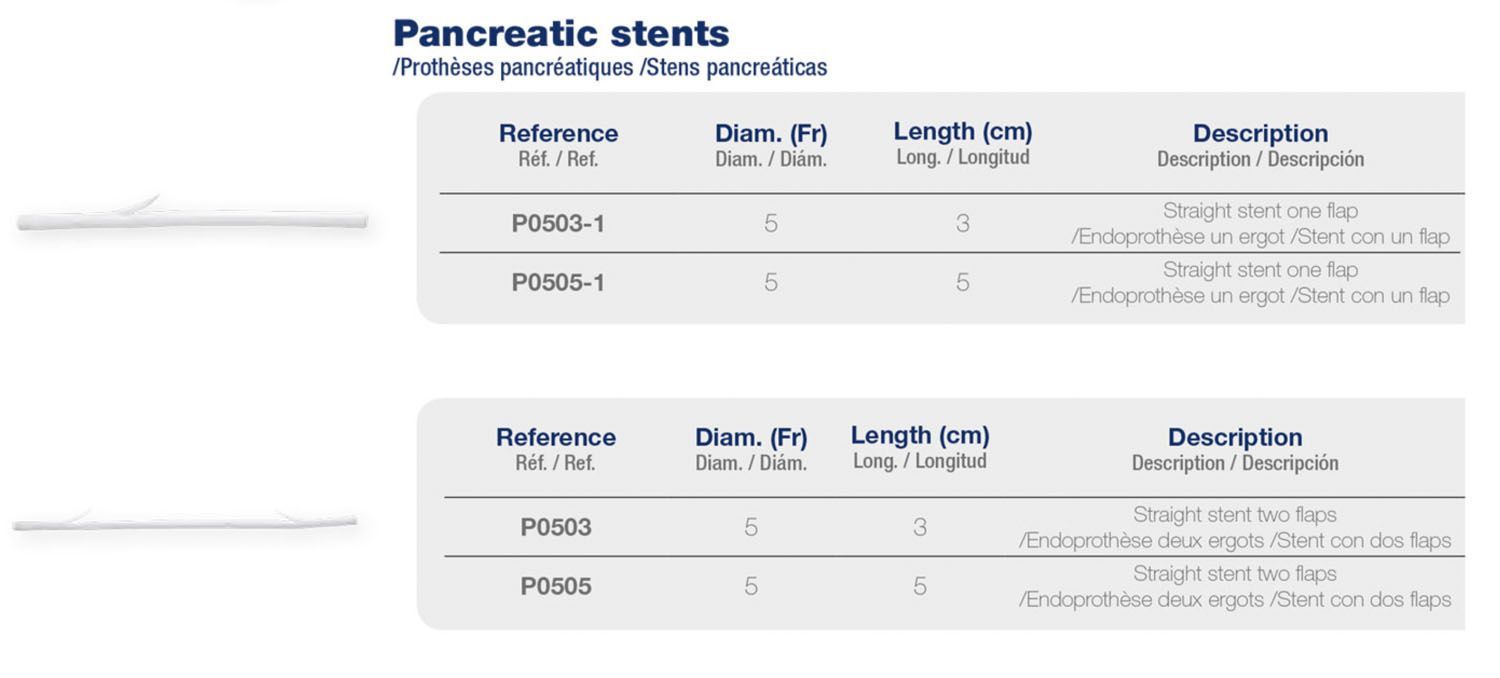
Task: Click the first table's Length (cm) header
Action: [x=963, y=132]
